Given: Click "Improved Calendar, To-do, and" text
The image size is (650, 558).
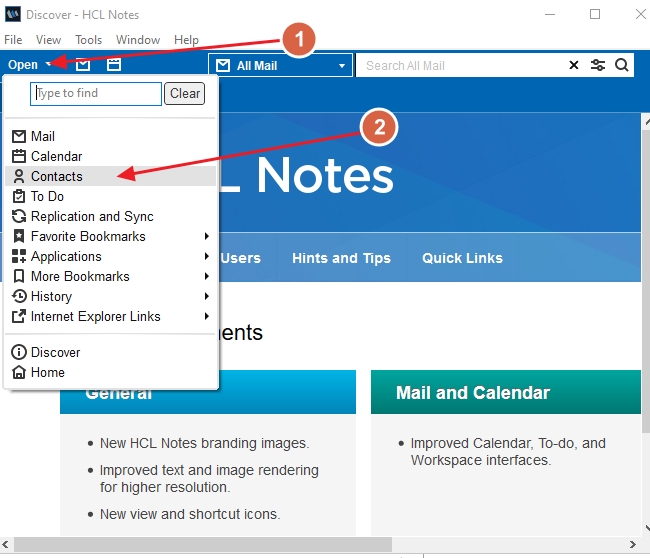Looking at the screenshot, I should tap(508, 443).
